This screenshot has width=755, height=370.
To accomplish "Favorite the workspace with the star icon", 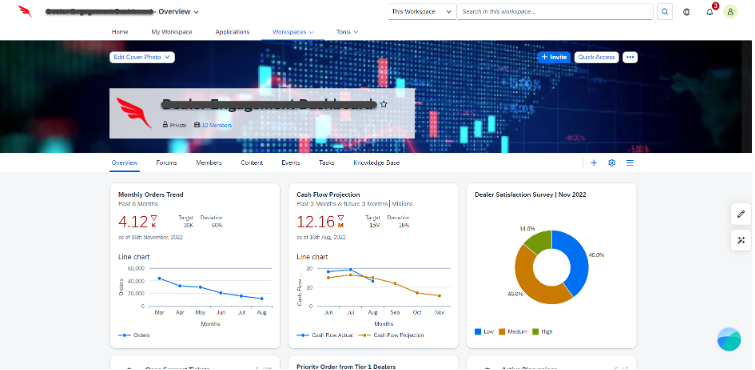I will coord(383,104).
